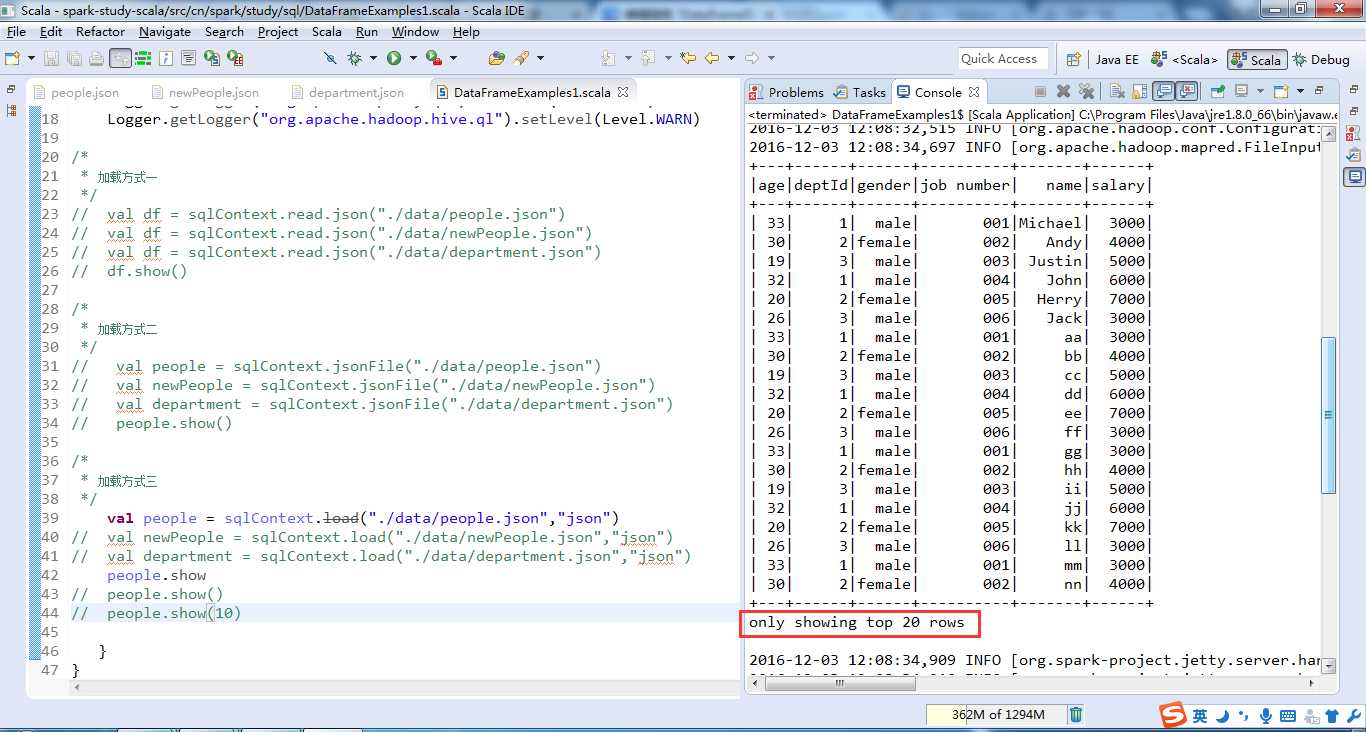This screenshot has height=732, width=1366.
Task: Go to Last Edit Location icon
Action: tap(688, 58)
